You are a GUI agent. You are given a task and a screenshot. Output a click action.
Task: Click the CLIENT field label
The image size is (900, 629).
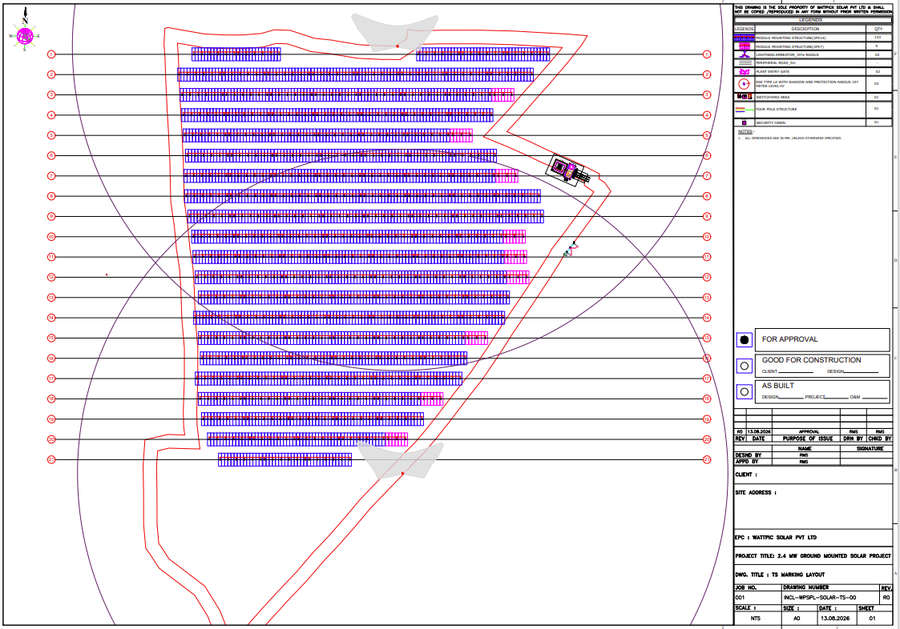(x=746, y=475)
